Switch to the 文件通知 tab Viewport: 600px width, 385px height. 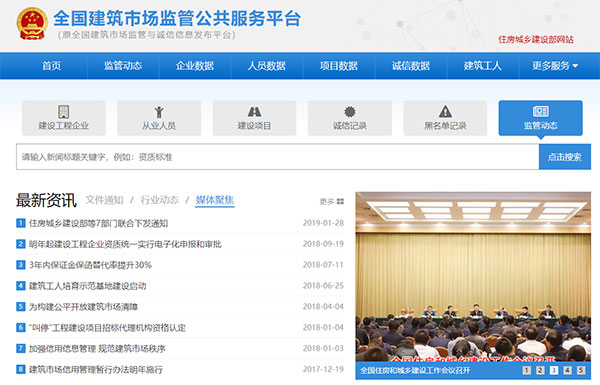104,200
